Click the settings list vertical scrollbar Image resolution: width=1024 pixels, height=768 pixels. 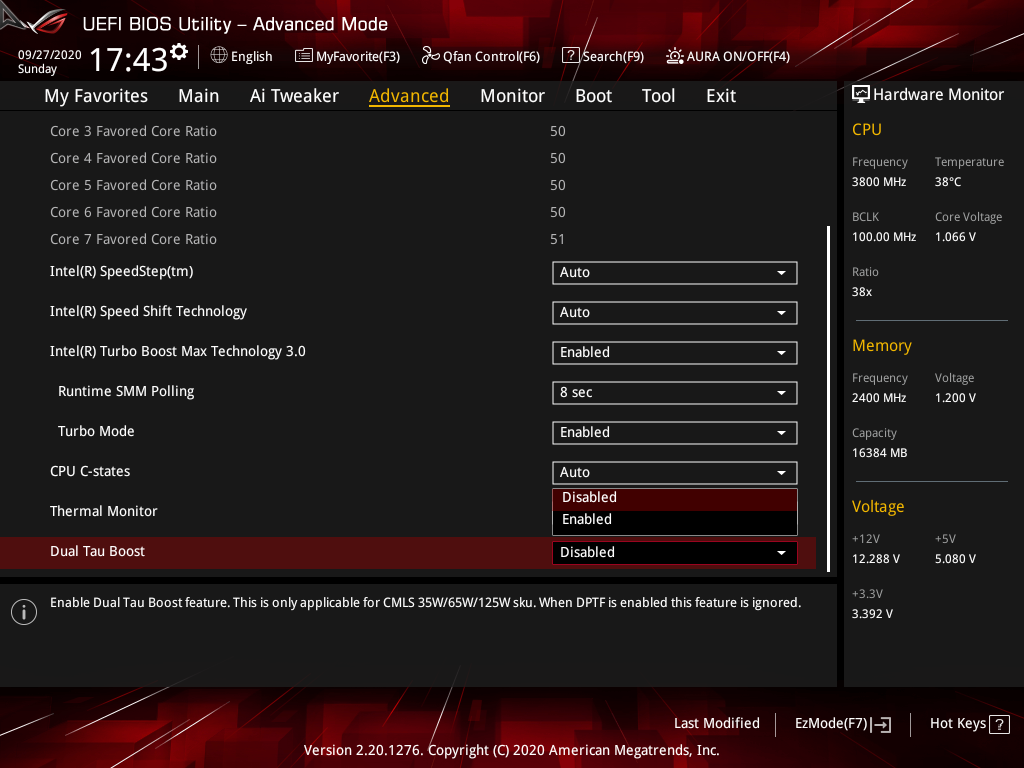(828, 398)
